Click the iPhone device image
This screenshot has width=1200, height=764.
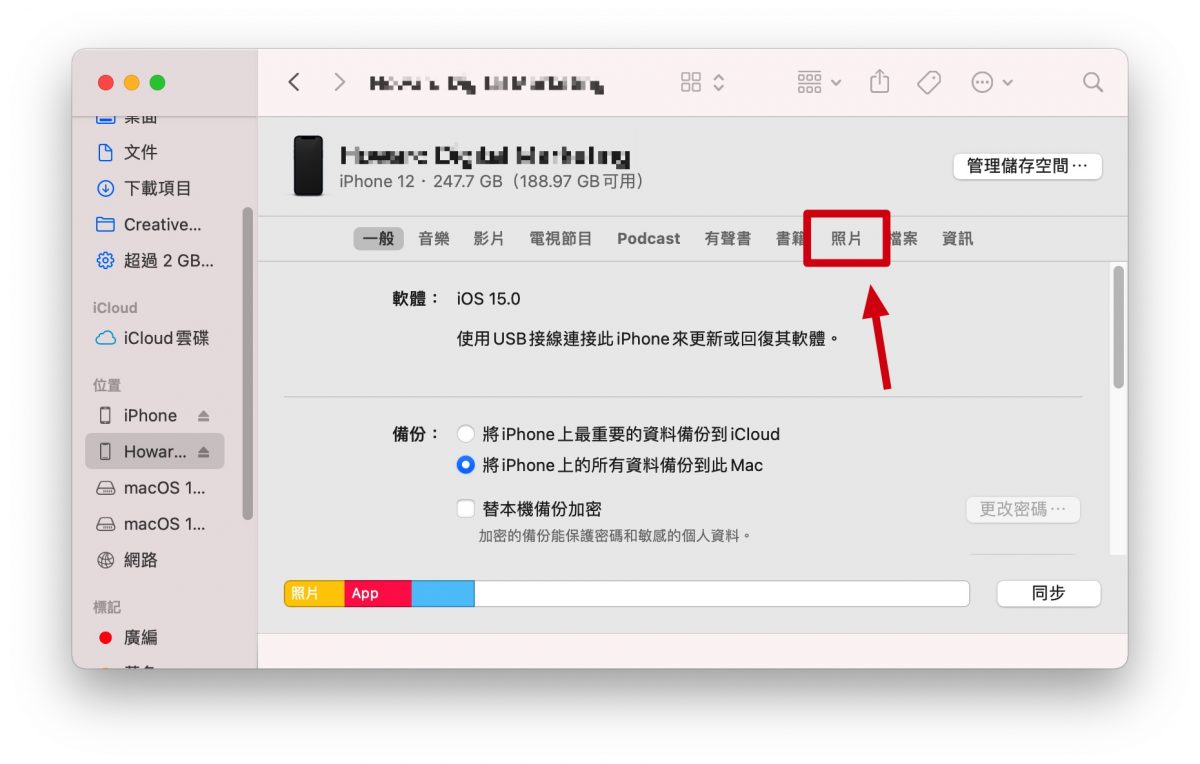click(x=308, y=166)
